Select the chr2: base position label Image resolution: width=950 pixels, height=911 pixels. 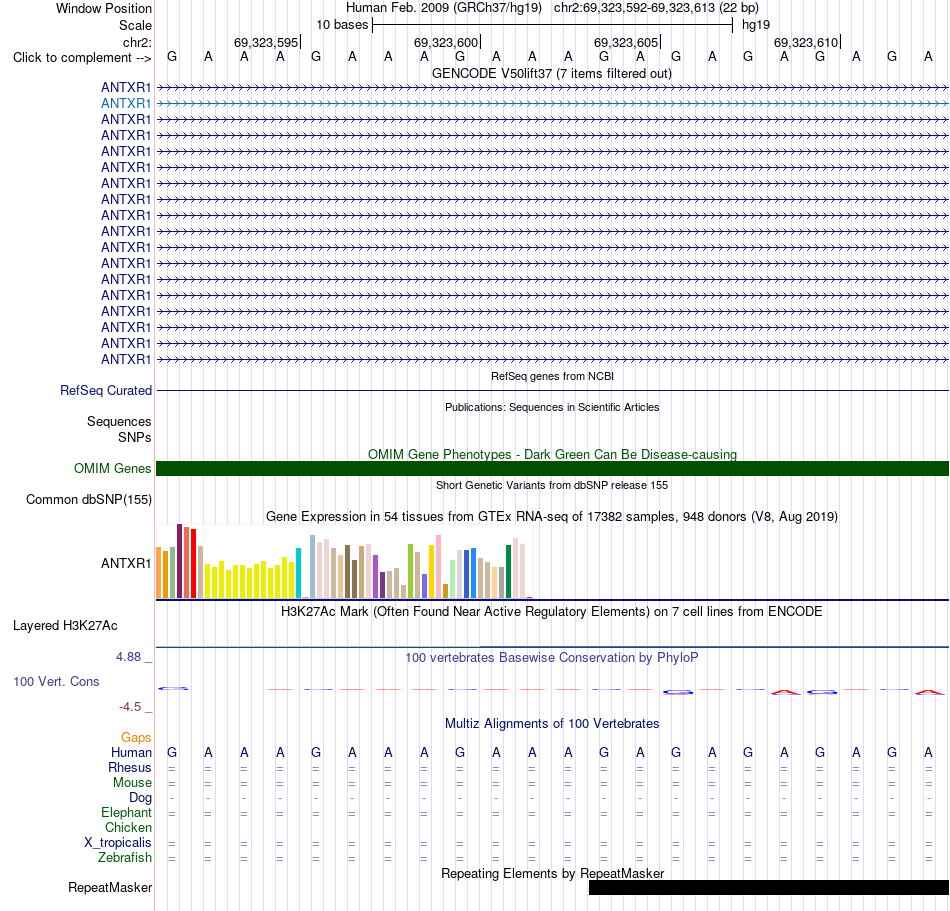point(137,42)
